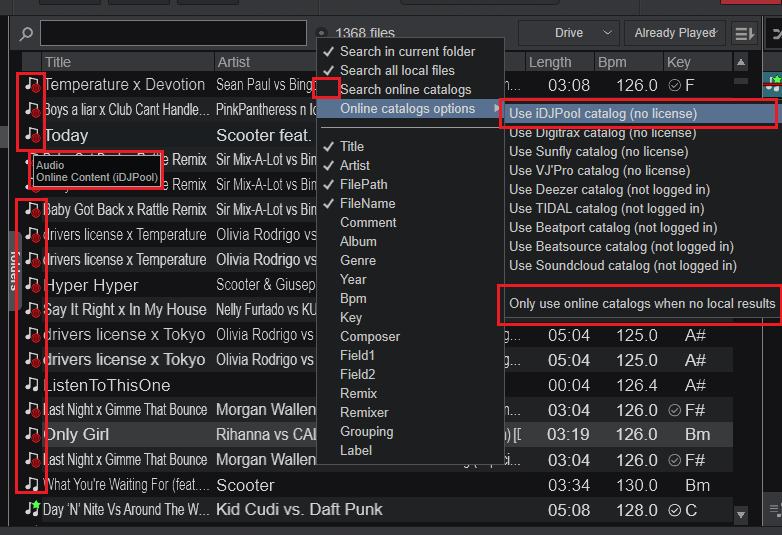Open search options dot button beside search box

[x=322, y=33]
